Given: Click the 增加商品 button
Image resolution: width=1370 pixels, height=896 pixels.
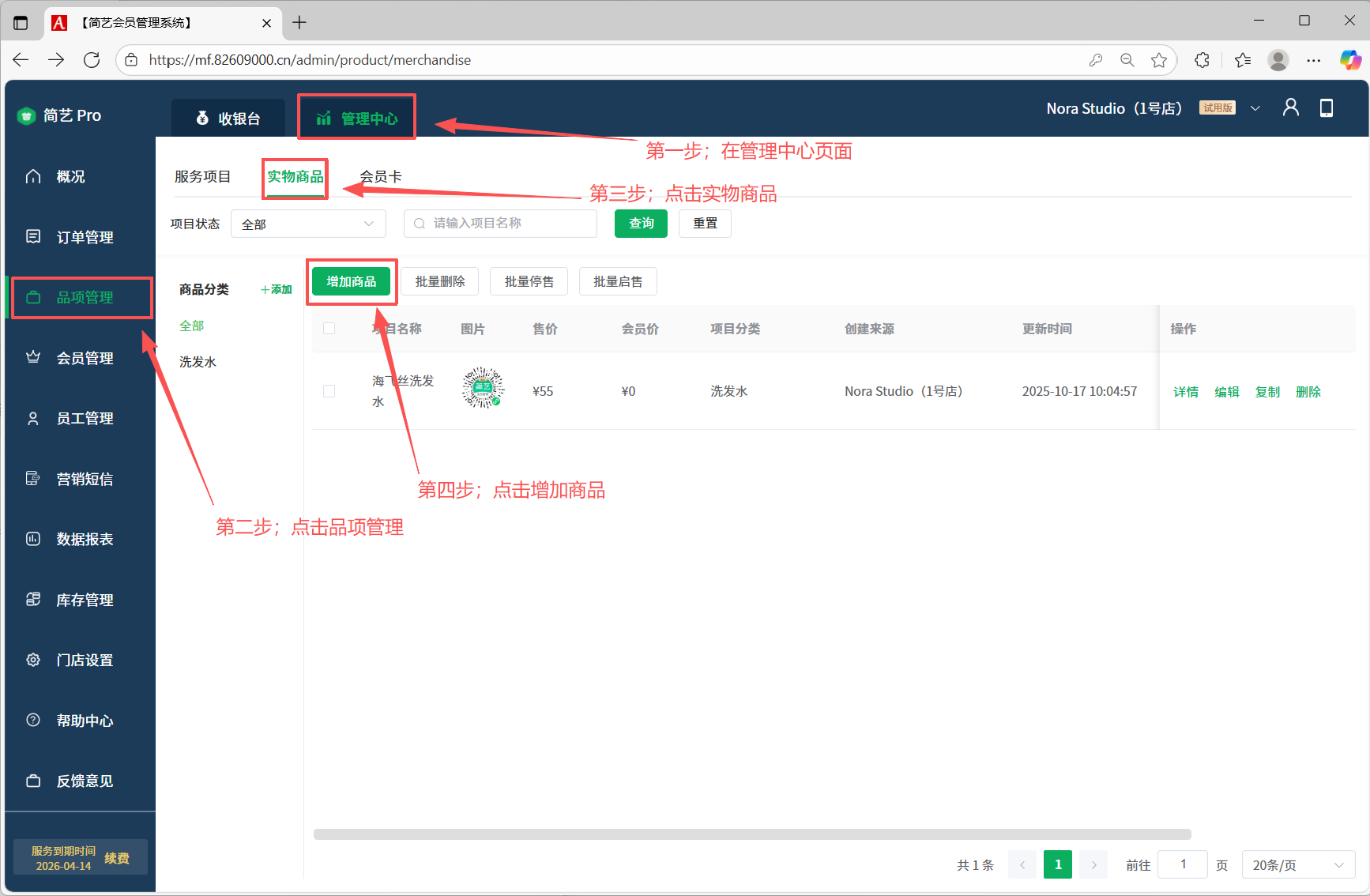Looking at the screenshot, I should (x=352, y=281).
